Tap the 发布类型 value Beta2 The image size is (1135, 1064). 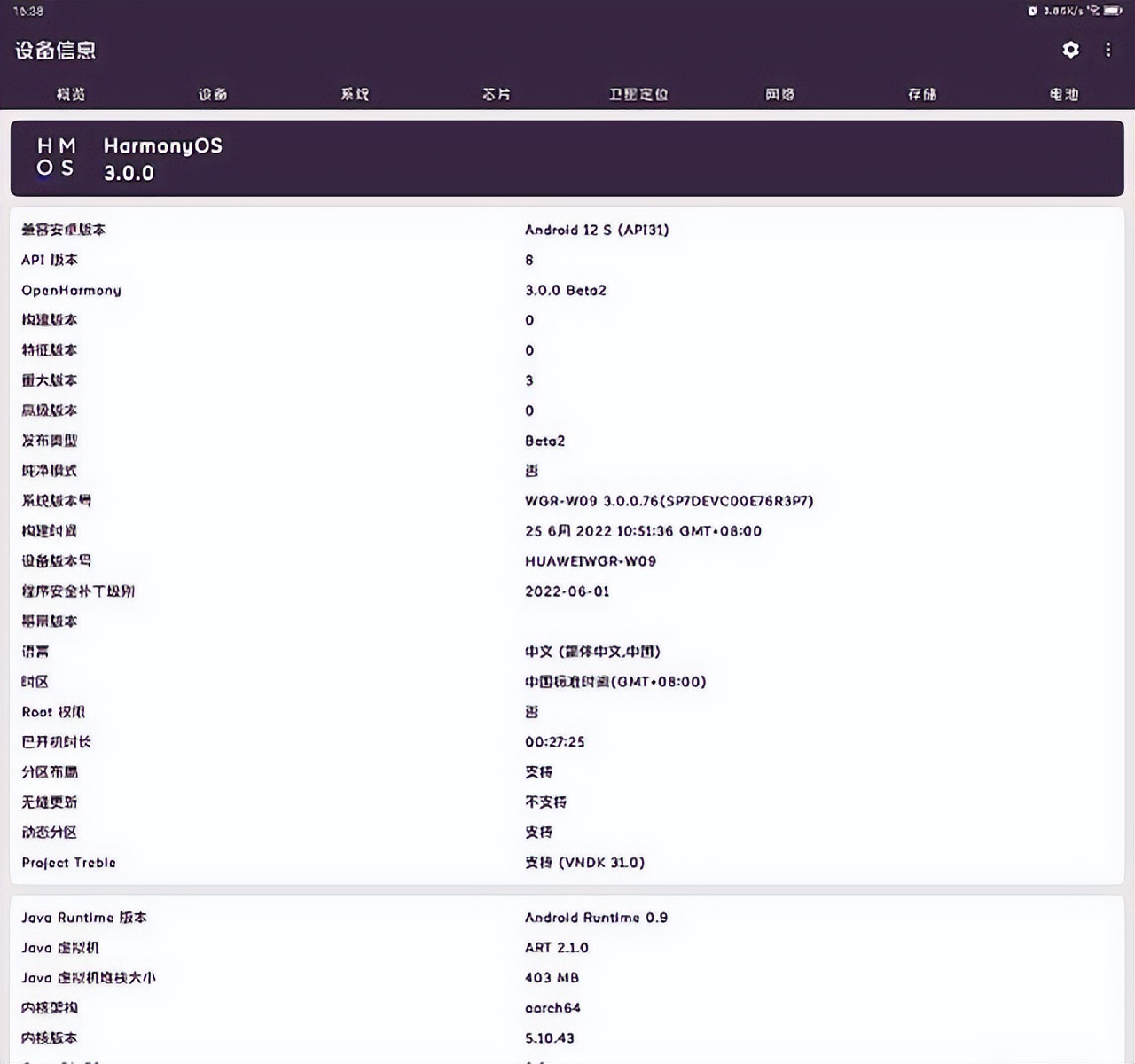544,441
